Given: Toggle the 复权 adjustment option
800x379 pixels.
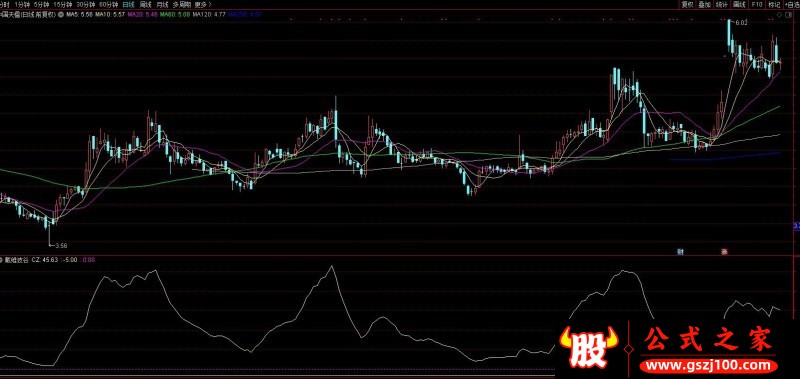Looking at the screenshot, I should point(688,5).
